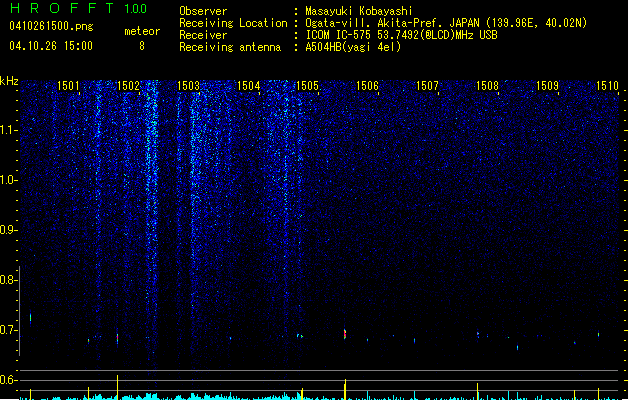Click the 0.8 frequency axis label
Image resolution: width=629 pixels, height=400 pixels.
8,280
